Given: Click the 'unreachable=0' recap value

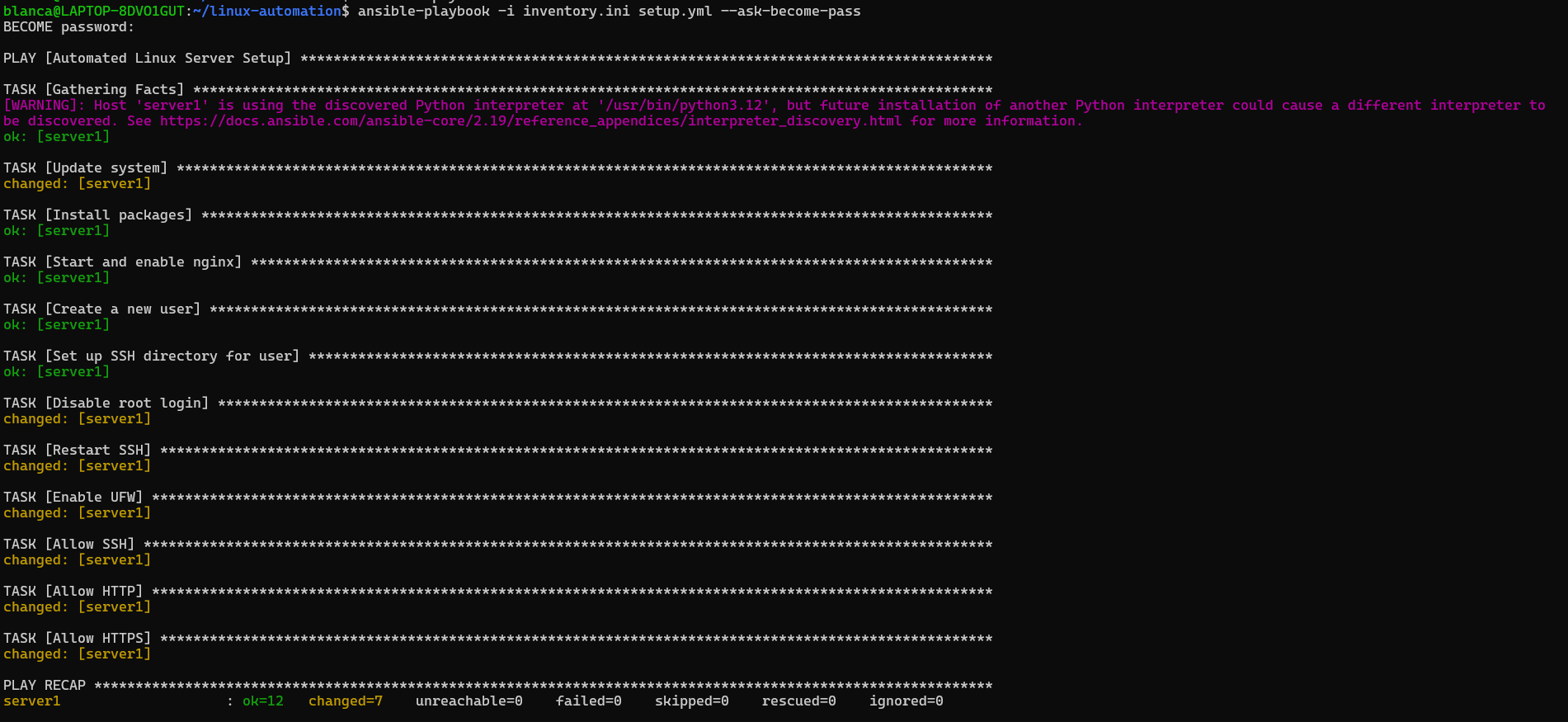Looking at the screenshot, I should pos(469,701).
